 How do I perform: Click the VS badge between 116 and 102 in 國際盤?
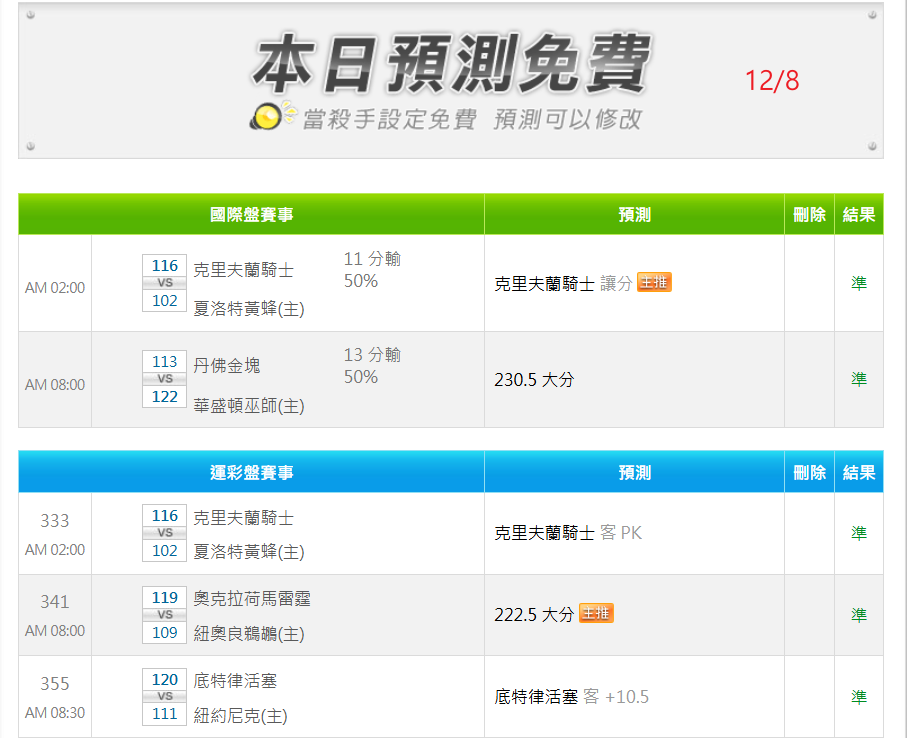tap(164, 283)
